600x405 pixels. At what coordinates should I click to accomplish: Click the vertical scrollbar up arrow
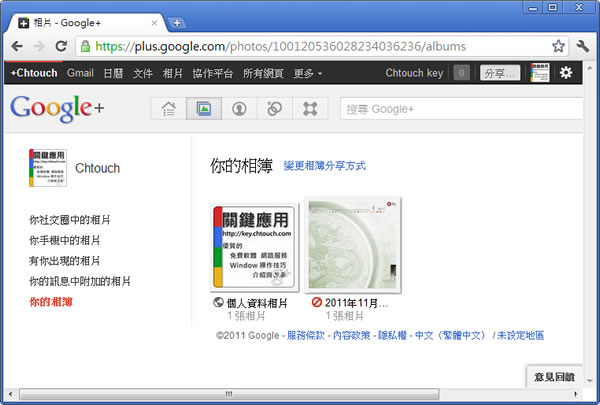(x=589, y=68)
